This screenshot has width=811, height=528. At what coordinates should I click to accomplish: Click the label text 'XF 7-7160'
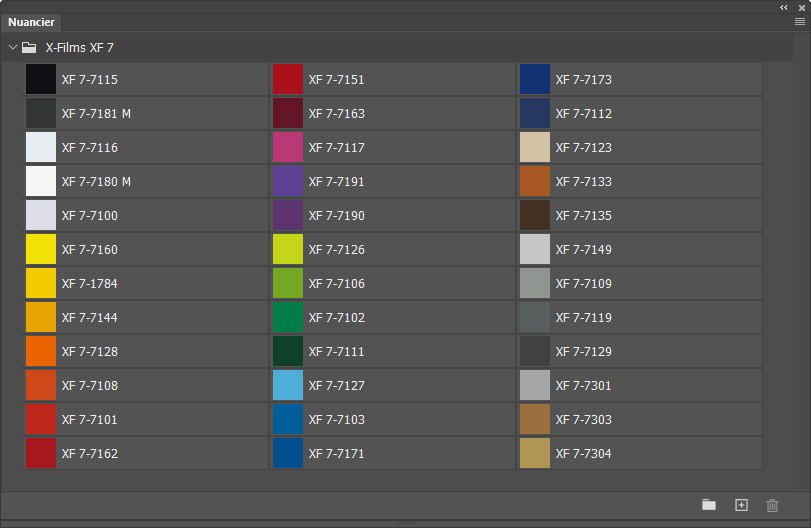[89, 250]
